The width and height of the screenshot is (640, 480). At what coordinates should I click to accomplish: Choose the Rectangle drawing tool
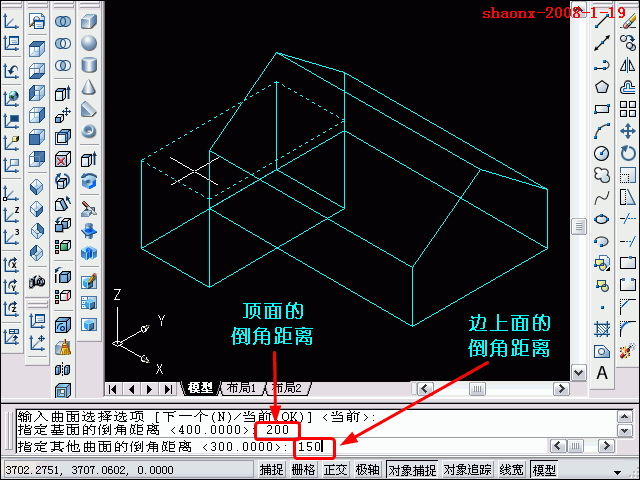point(602,109)
